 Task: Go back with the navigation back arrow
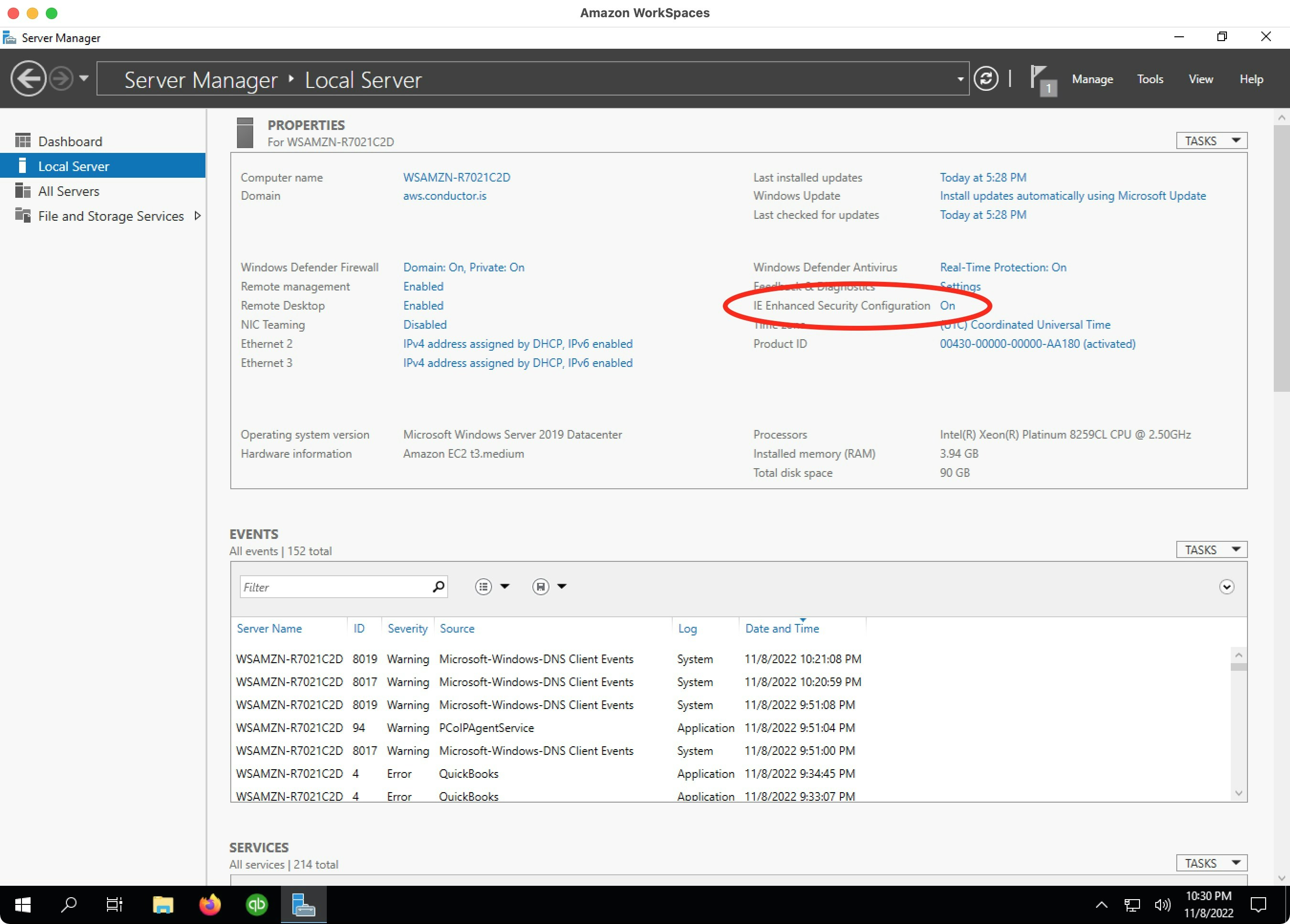coord(29,78)
